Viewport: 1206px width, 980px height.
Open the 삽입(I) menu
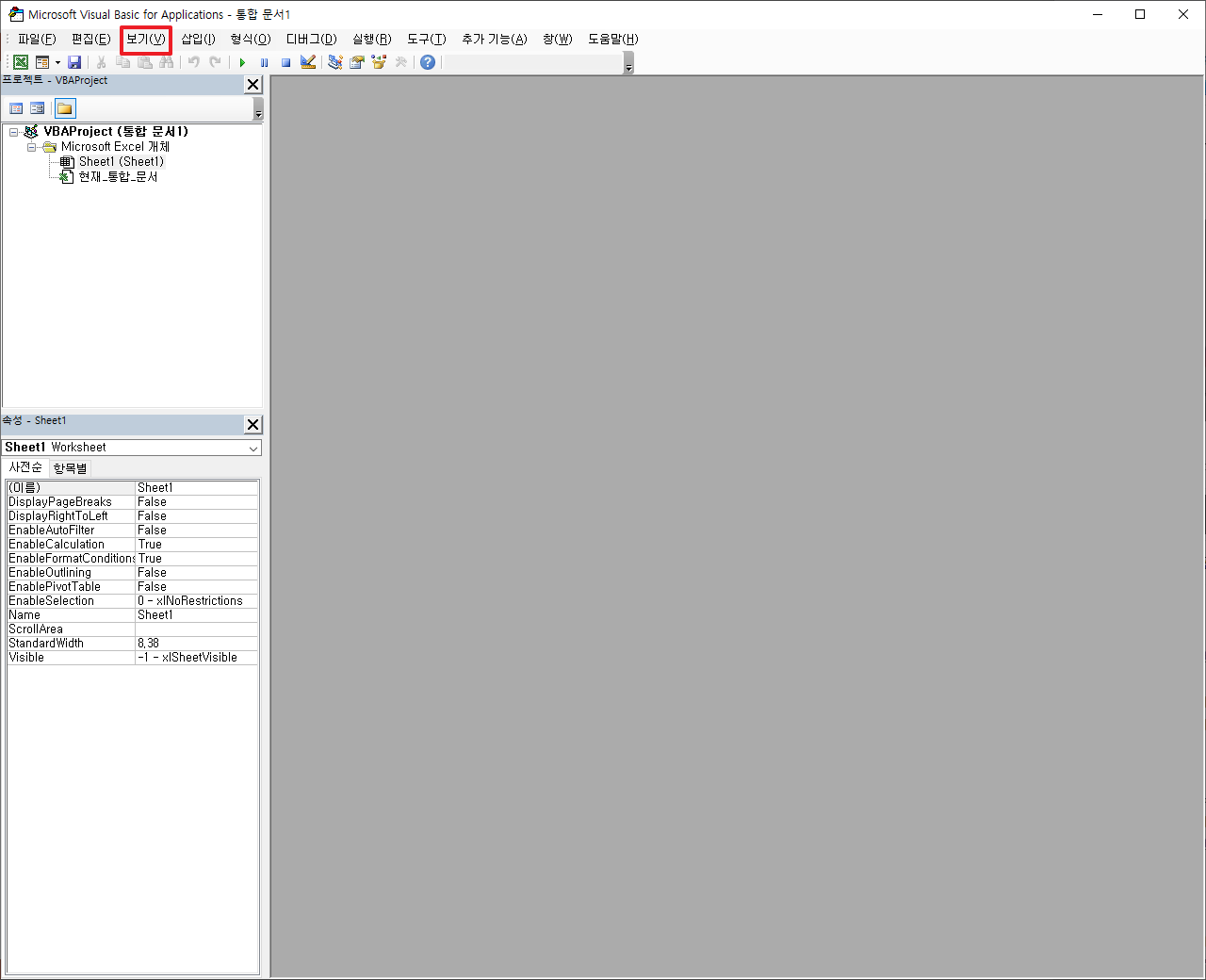[x=199, y=40]
